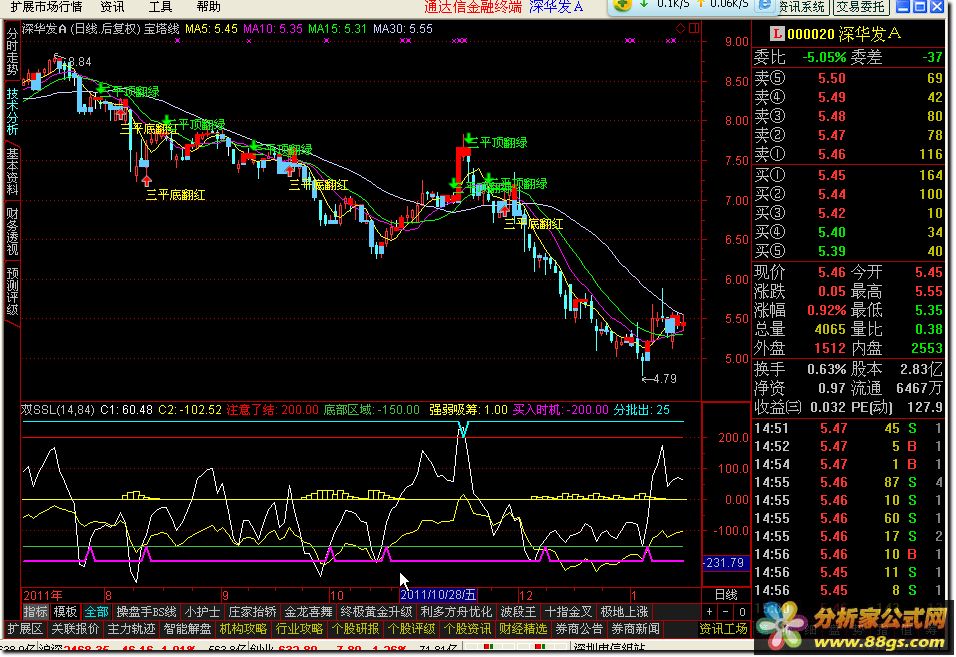Click the red split-window icon above chart
The width and height of the screenshot is (956, 657).
pos(694,28)
